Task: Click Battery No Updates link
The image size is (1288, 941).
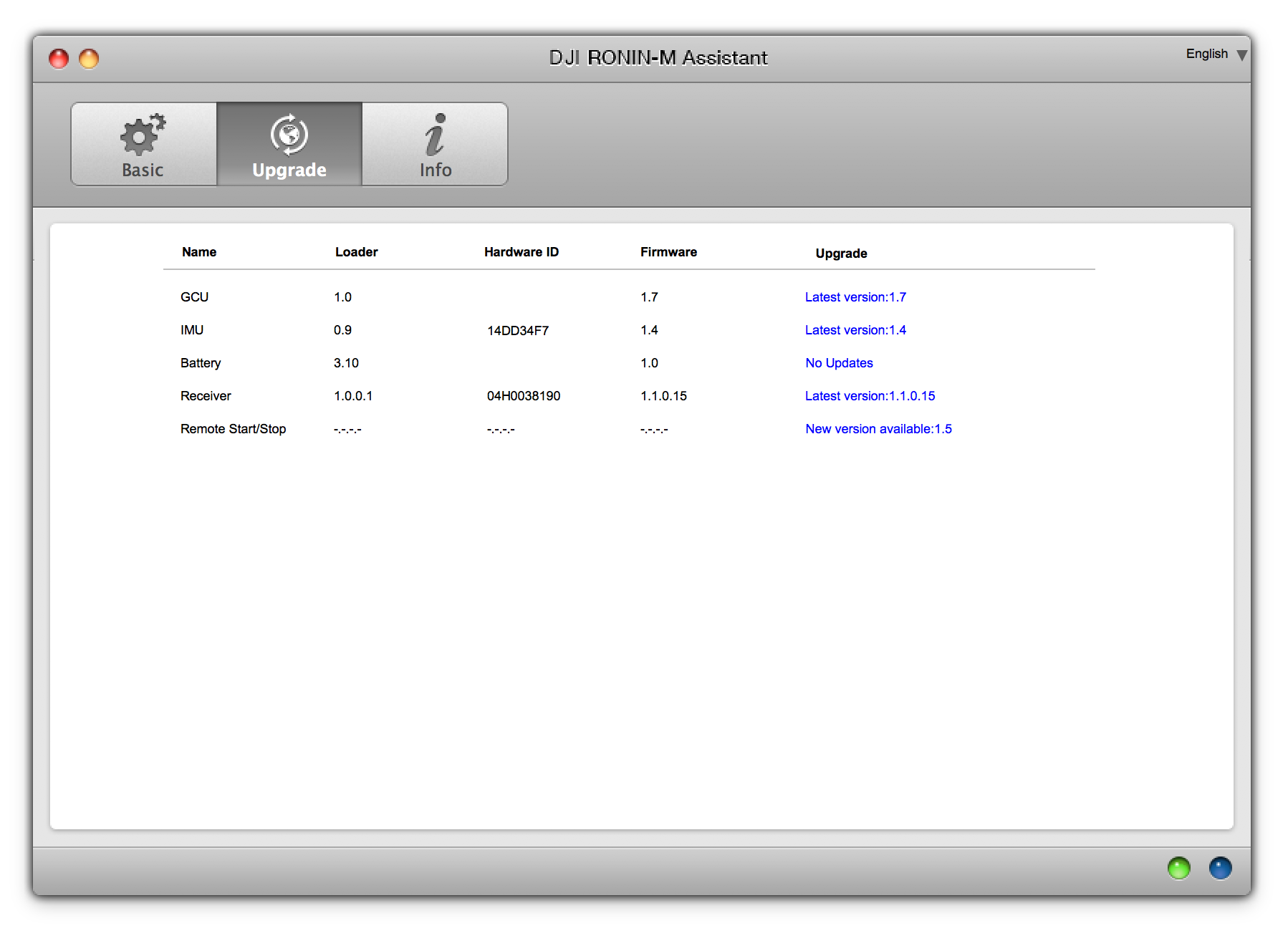Action: [x=839, y=363]
